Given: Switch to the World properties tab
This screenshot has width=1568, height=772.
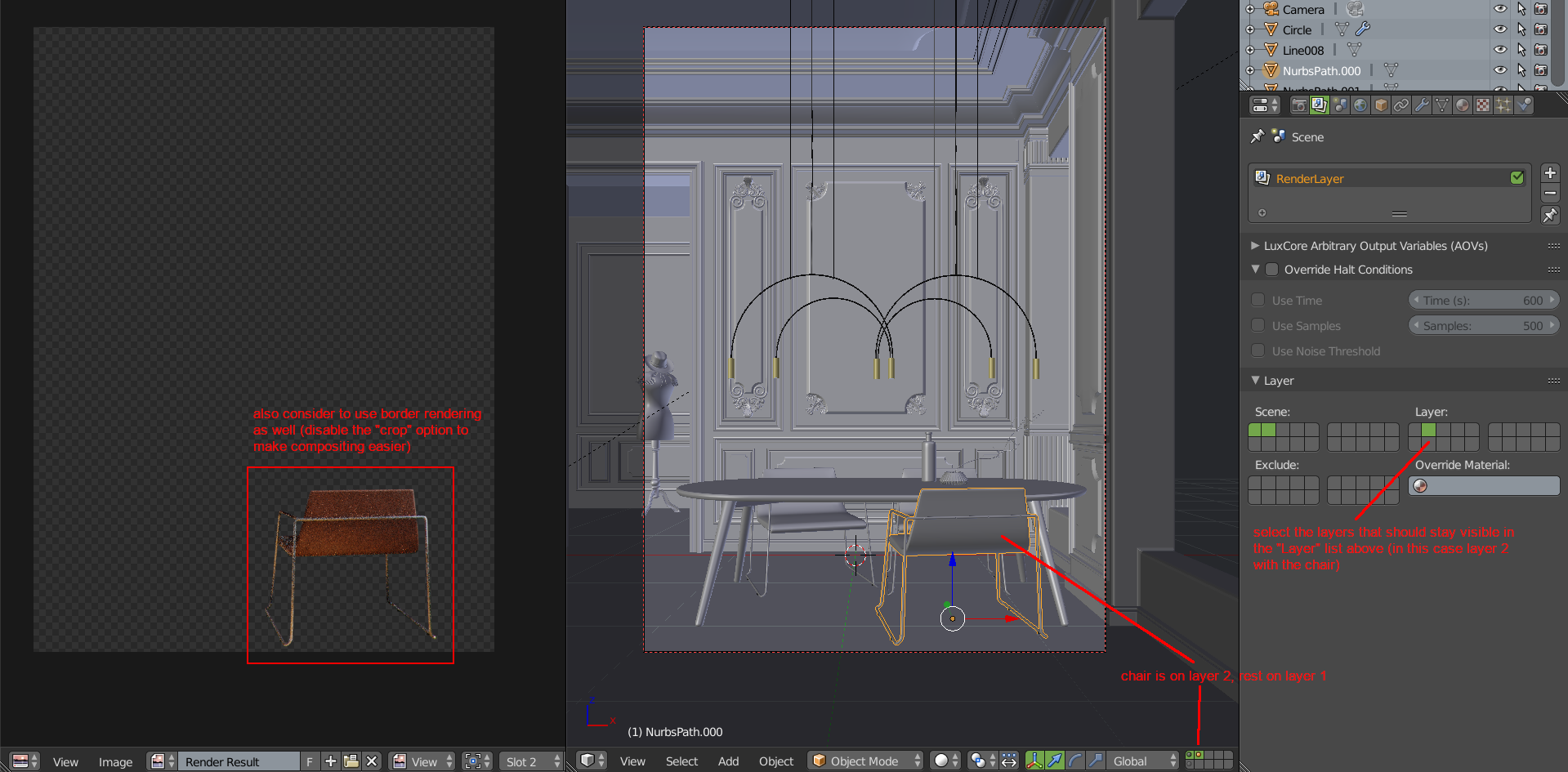Looking at the screenshot, I should (x=1360, y=105).
